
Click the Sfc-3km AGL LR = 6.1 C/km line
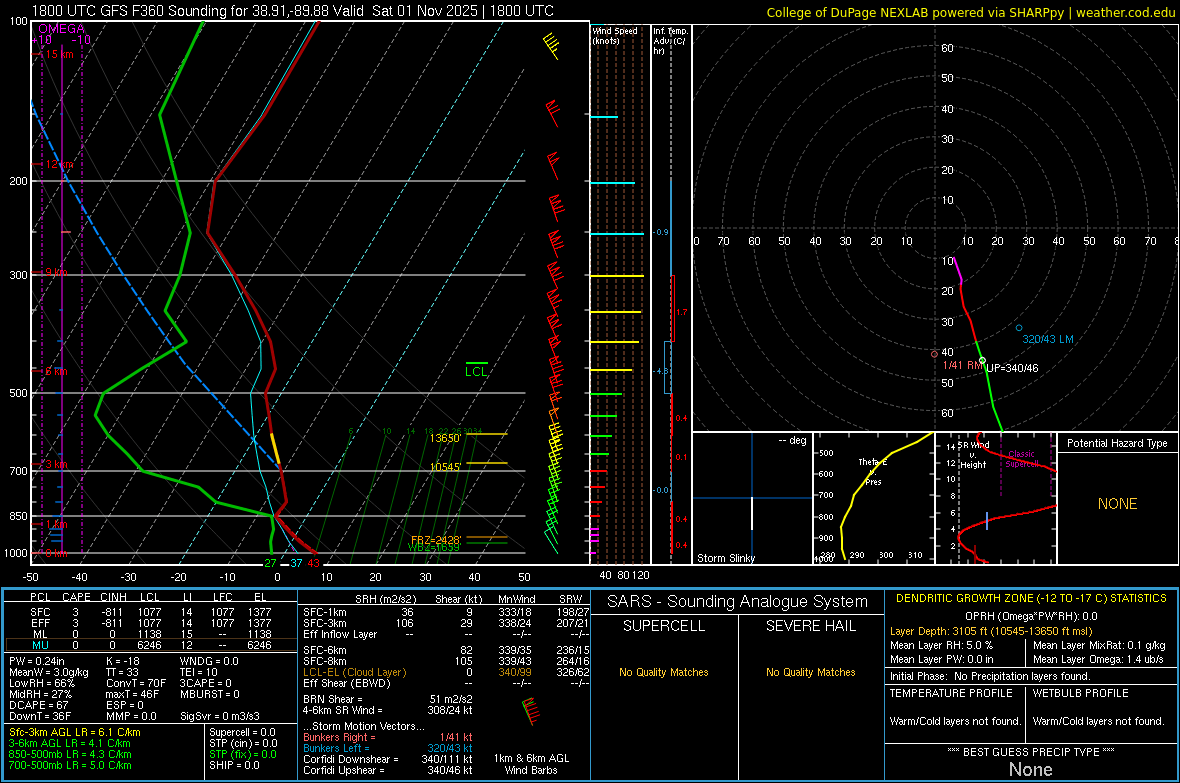point(75,732)
